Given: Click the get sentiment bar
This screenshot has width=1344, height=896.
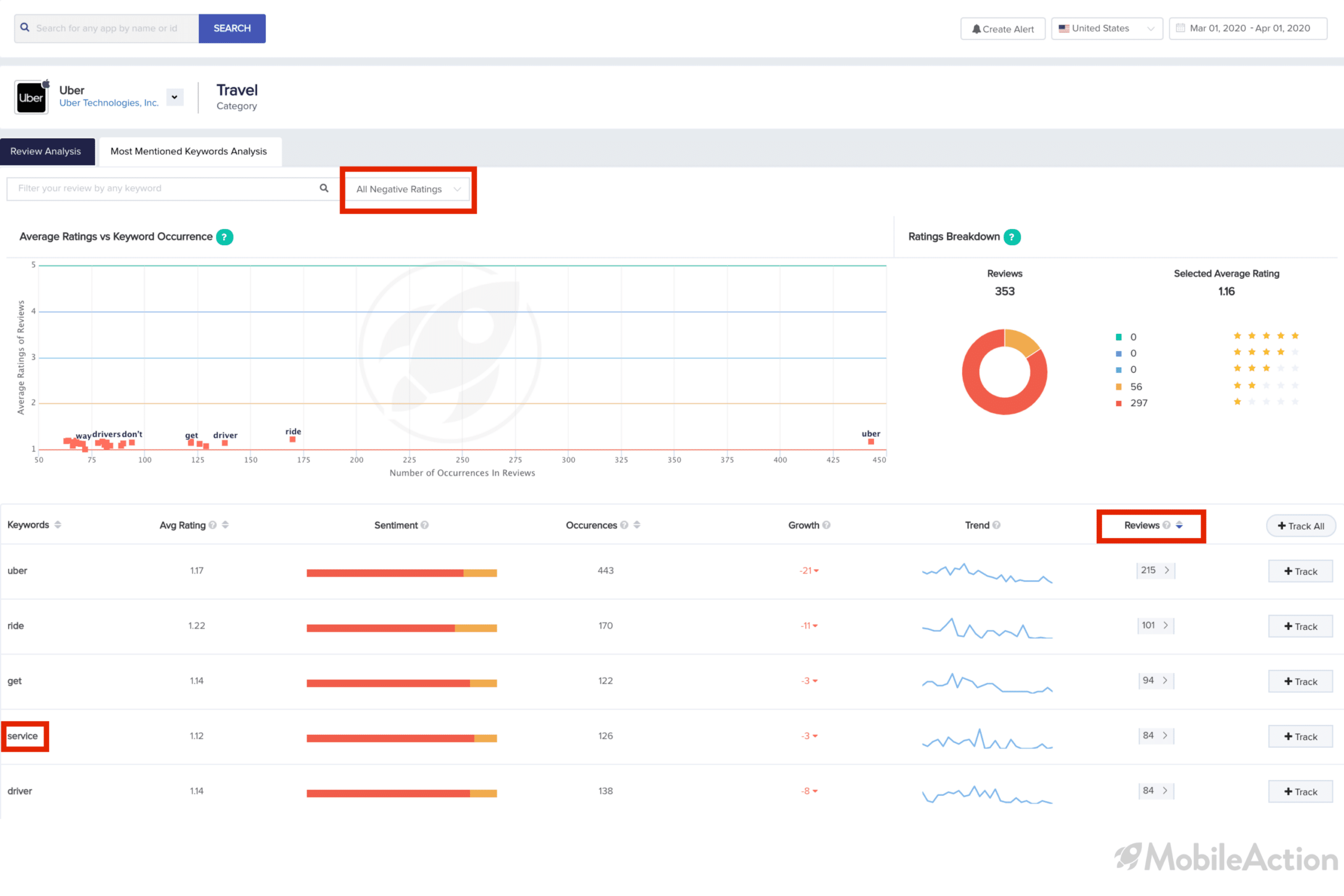Looking at the screenshot, I should [402, 683].
